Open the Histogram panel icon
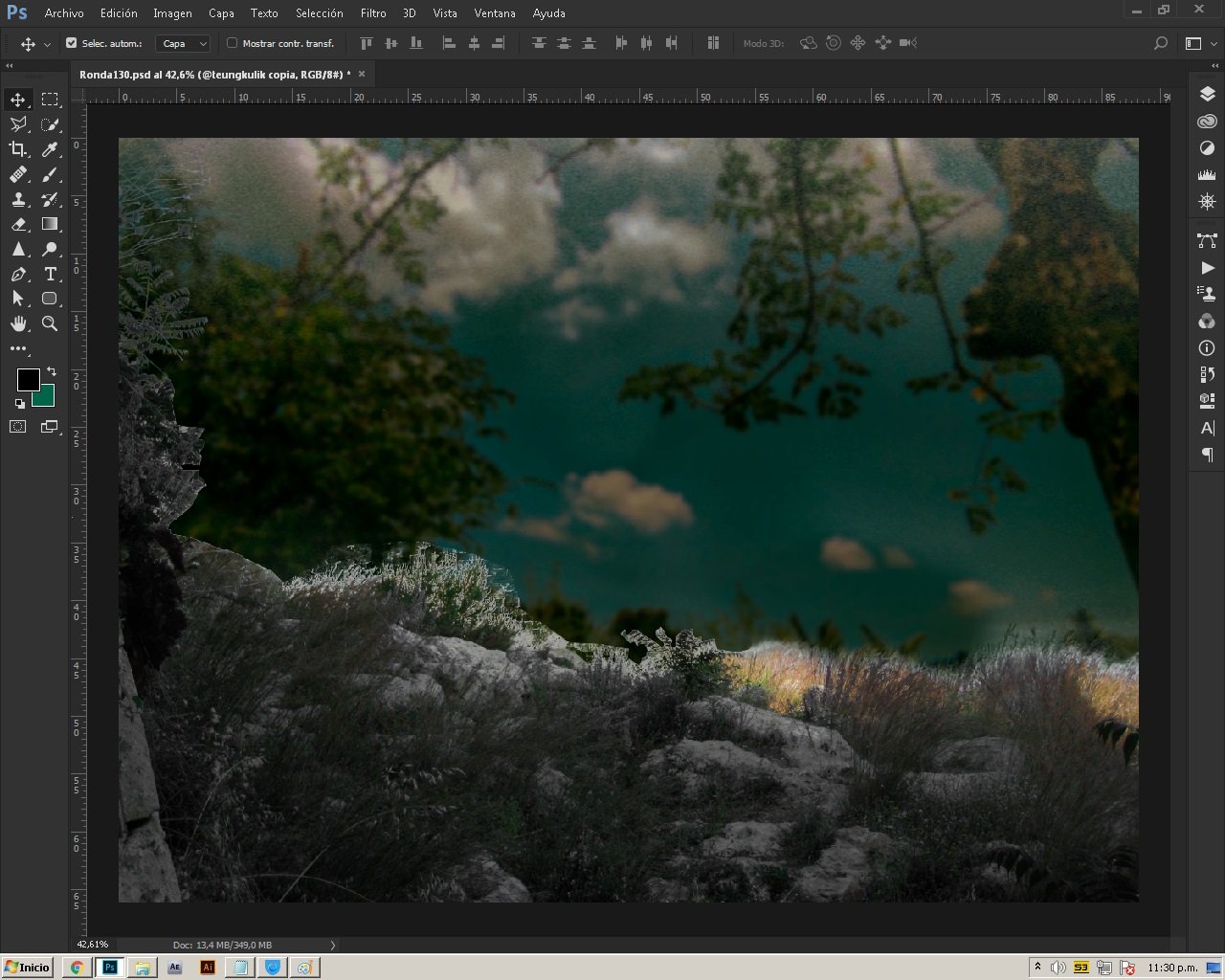Viewport: 1225px width, 980px height. (x=1207, y=175)
